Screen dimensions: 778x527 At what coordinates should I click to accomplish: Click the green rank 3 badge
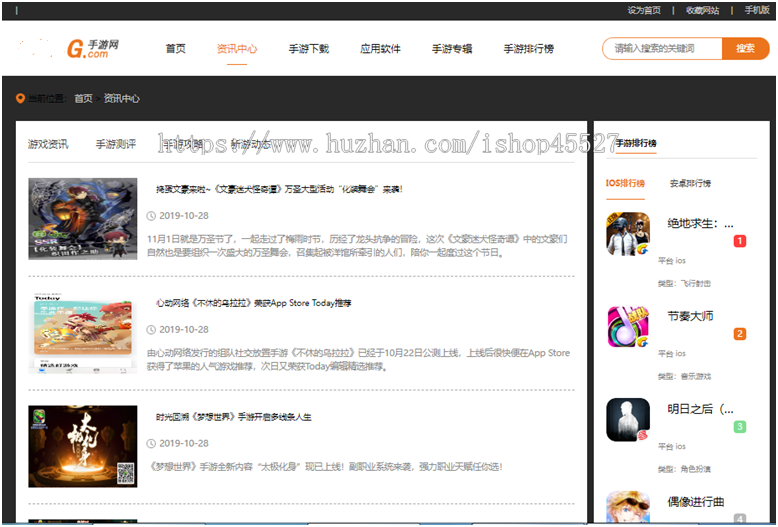tap(739, 427)
